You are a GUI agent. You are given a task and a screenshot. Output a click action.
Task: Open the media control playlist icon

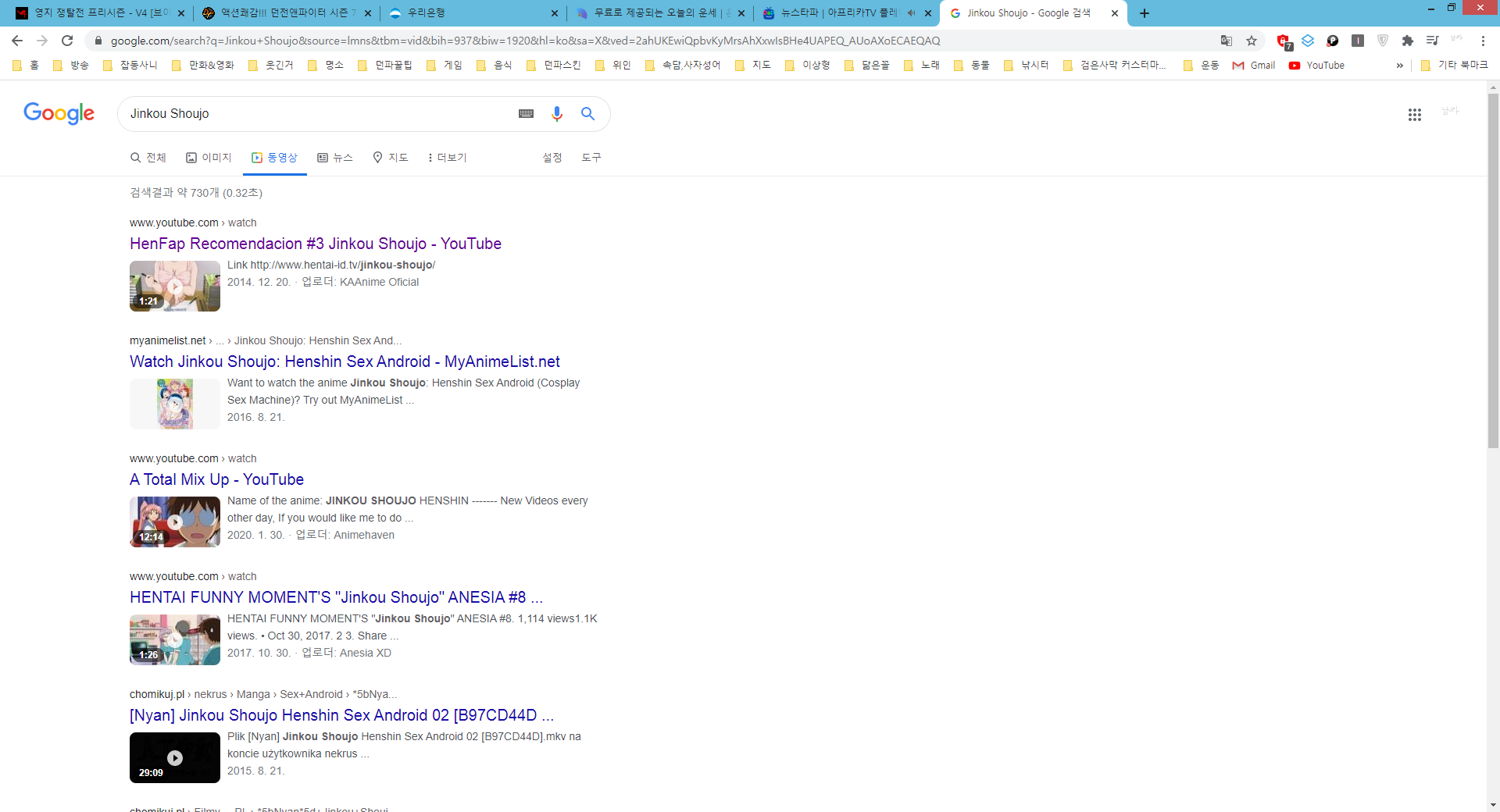[1433, 41]
